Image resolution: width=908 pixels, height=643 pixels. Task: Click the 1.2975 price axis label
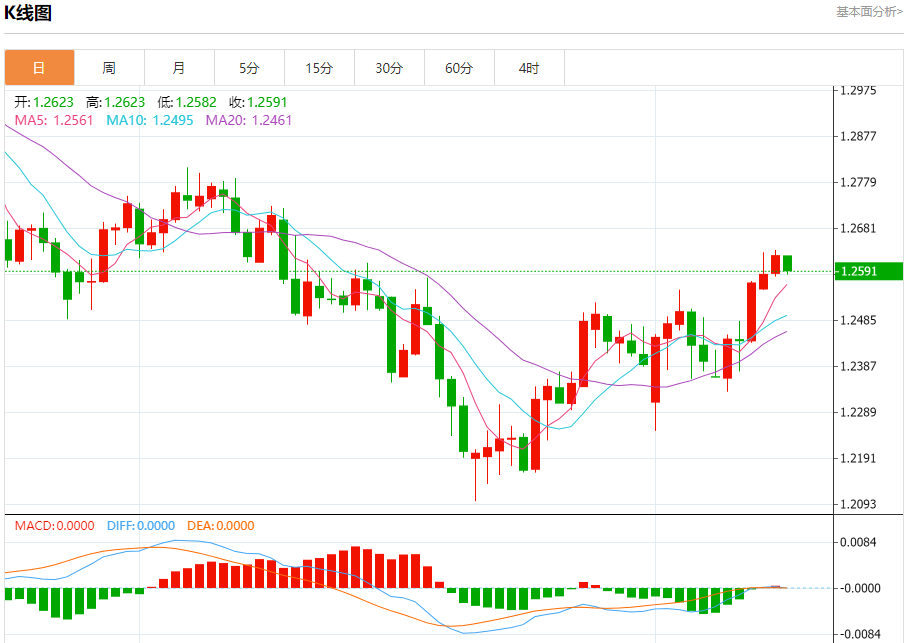tap(858, 90)
